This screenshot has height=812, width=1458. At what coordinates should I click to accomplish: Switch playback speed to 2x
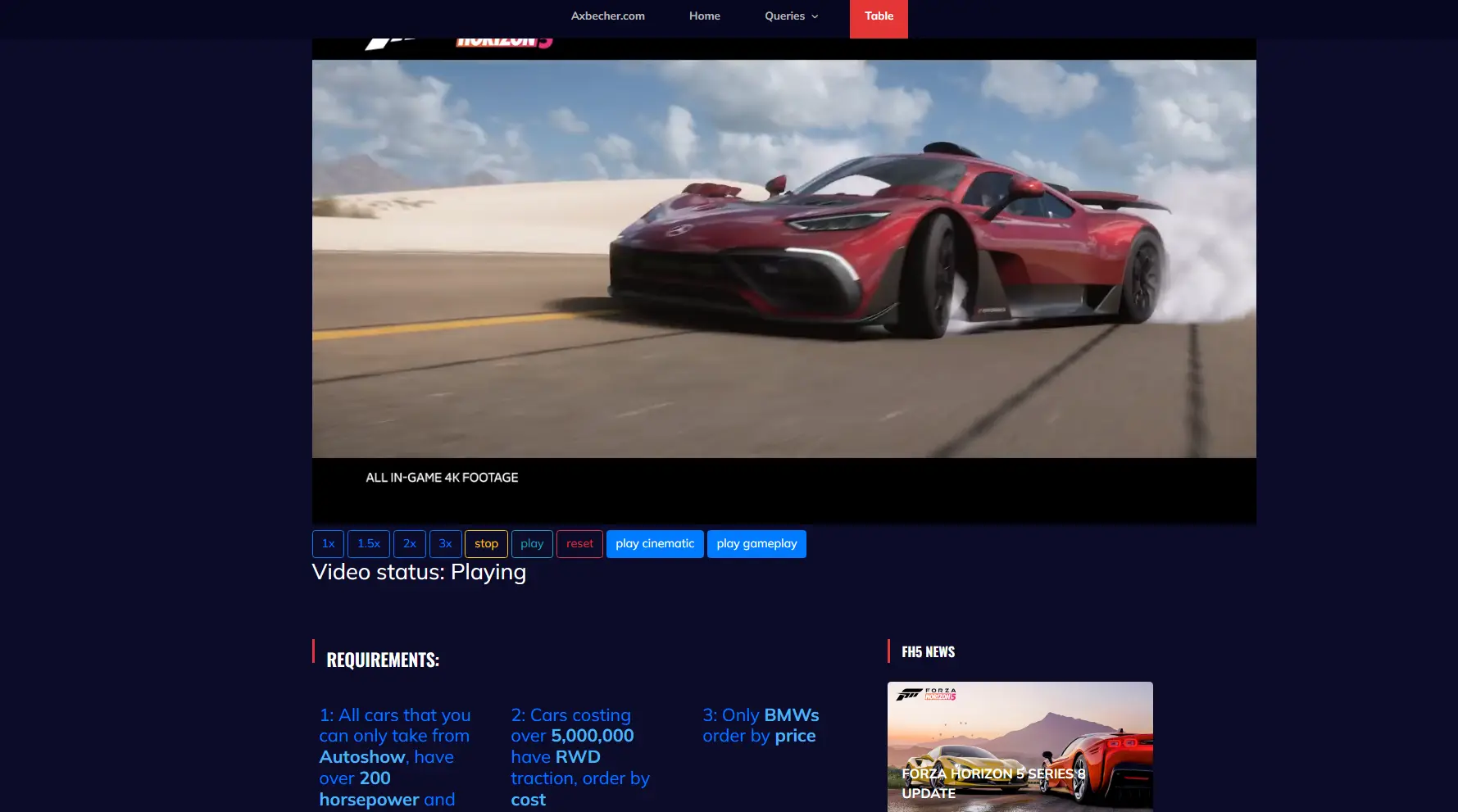(410, 543)
